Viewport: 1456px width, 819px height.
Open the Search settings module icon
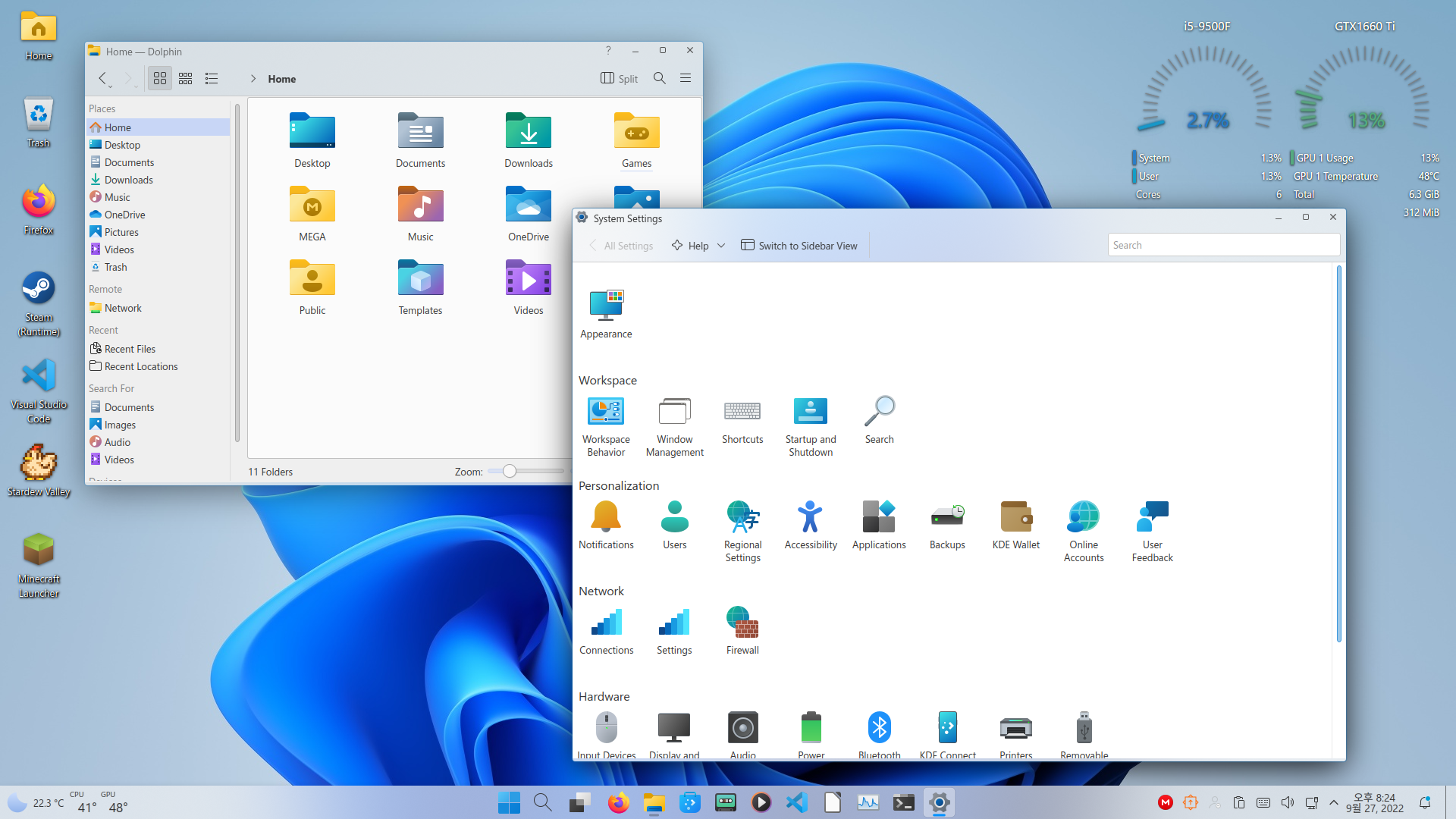(x=879, y=419)
